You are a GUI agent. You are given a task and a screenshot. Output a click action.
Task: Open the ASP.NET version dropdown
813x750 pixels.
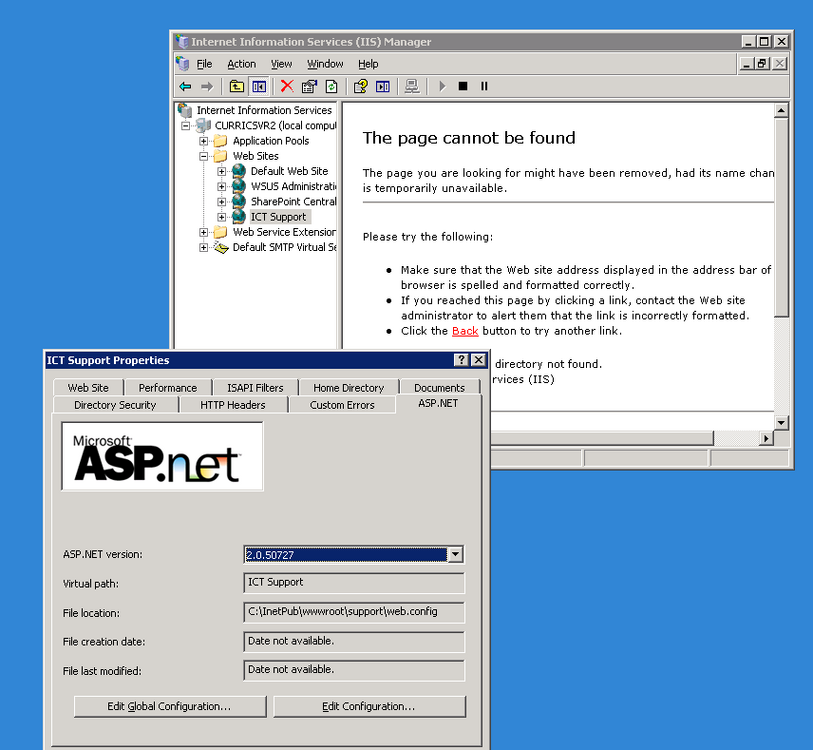tap(455, 554)
